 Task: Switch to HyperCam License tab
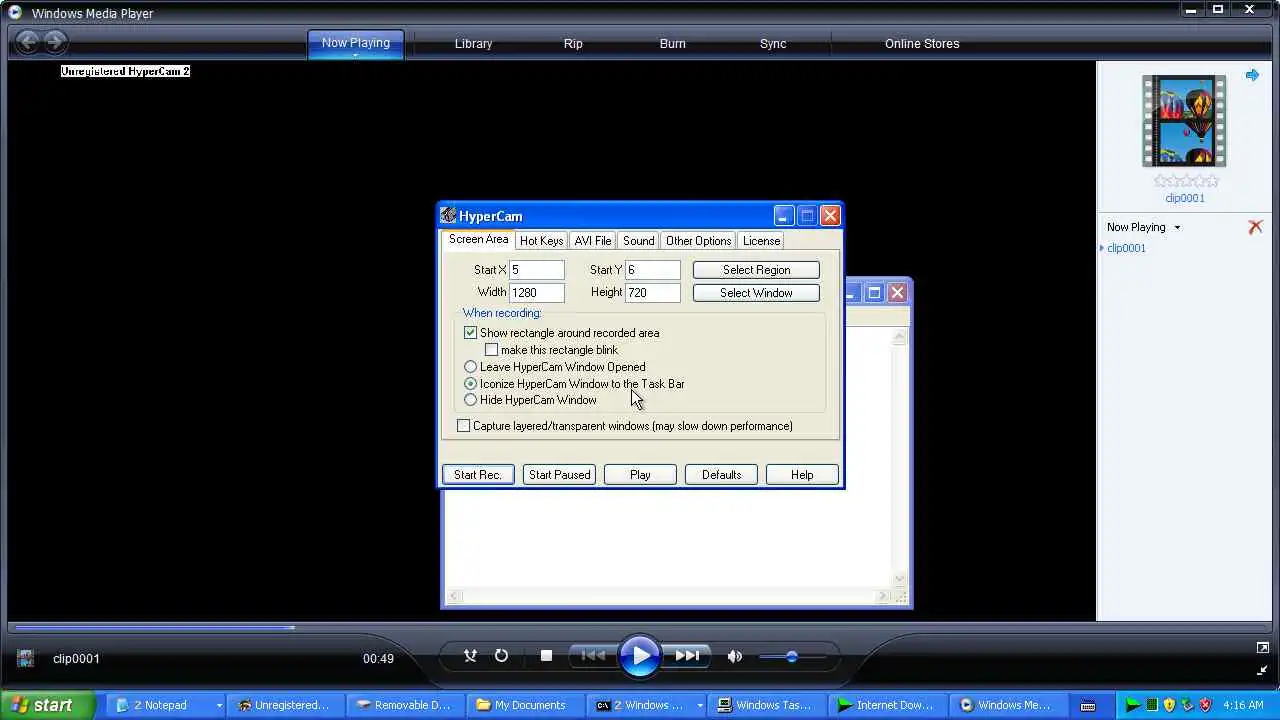[x=761, y=241]
